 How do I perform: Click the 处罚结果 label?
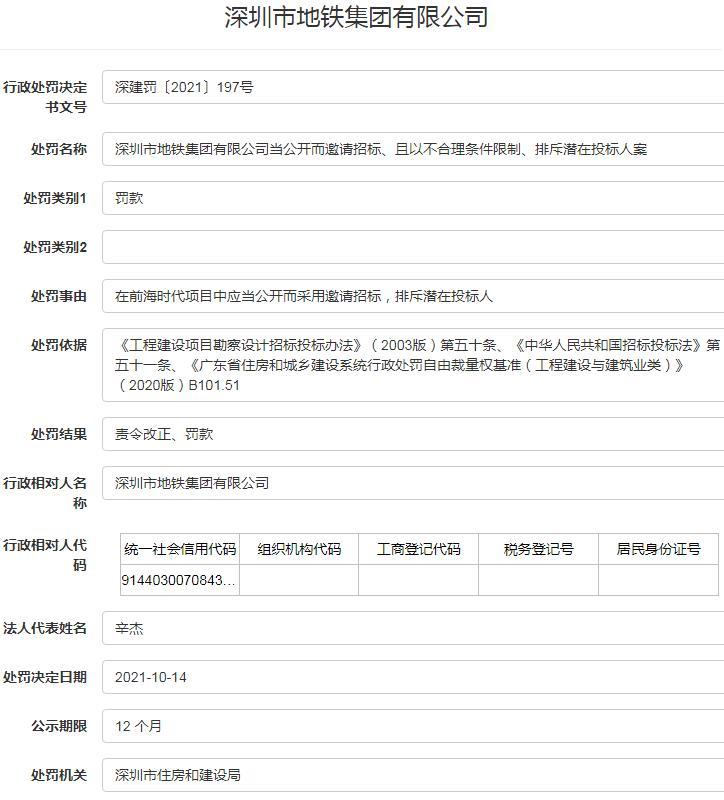[x=59, y=434]
